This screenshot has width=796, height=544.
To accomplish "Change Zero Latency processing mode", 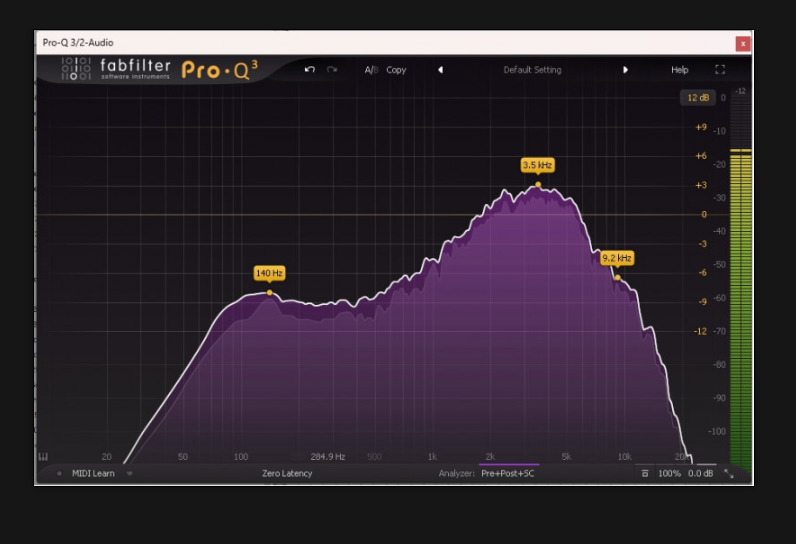I will click(x=287, y=473).
